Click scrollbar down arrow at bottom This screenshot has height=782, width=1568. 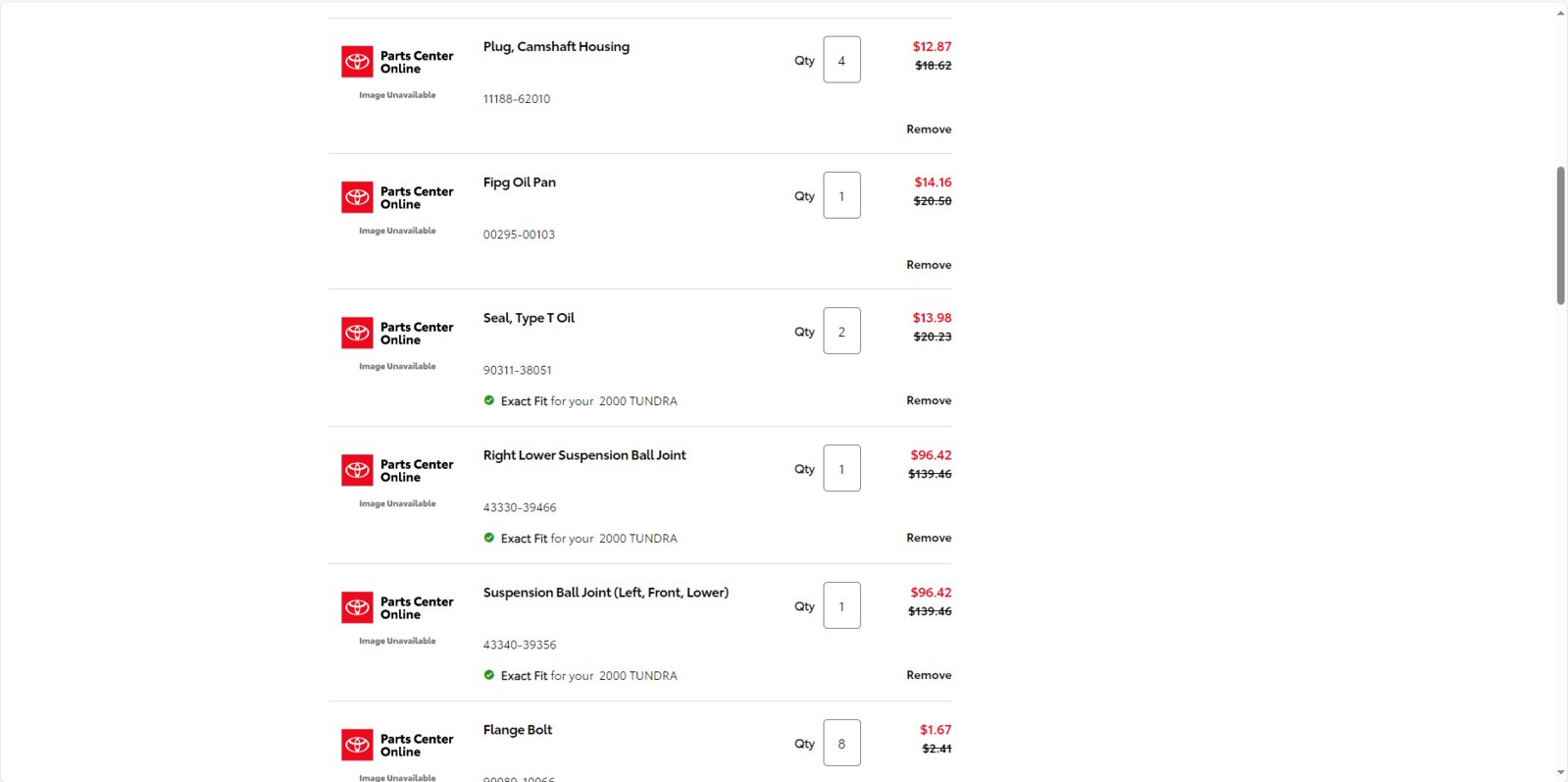point(1560,773)
